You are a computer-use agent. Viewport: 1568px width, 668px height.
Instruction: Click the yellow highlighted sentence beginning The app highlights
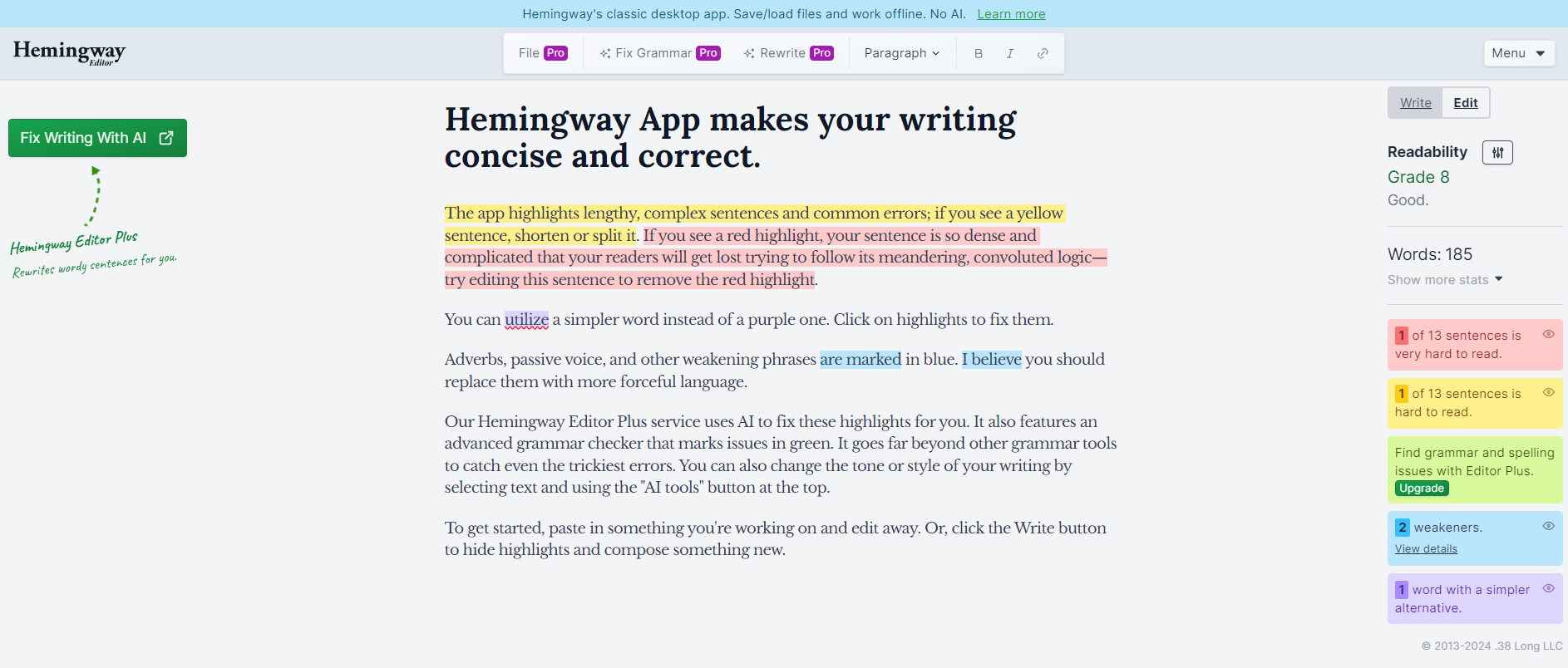[754, 214]
